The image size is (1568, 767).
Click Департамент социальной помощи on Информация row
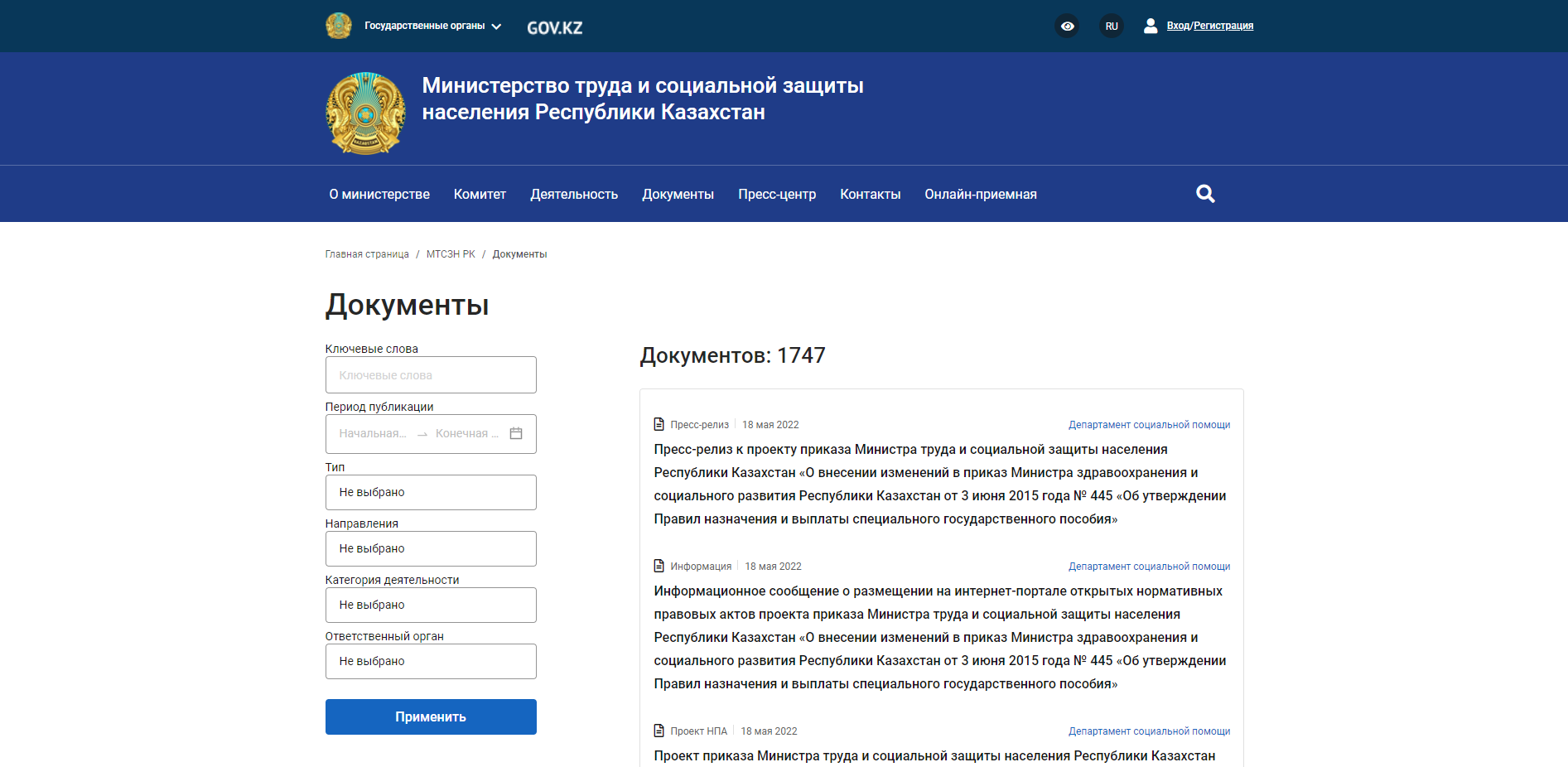pos(1149,566)
